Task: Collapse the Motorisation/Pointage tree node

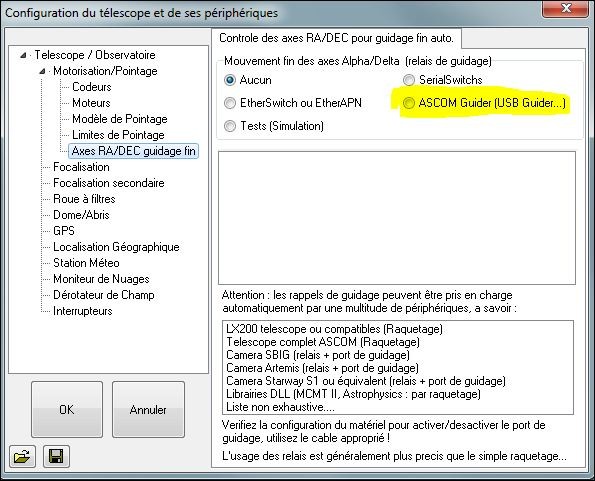Action: [42, 71]
